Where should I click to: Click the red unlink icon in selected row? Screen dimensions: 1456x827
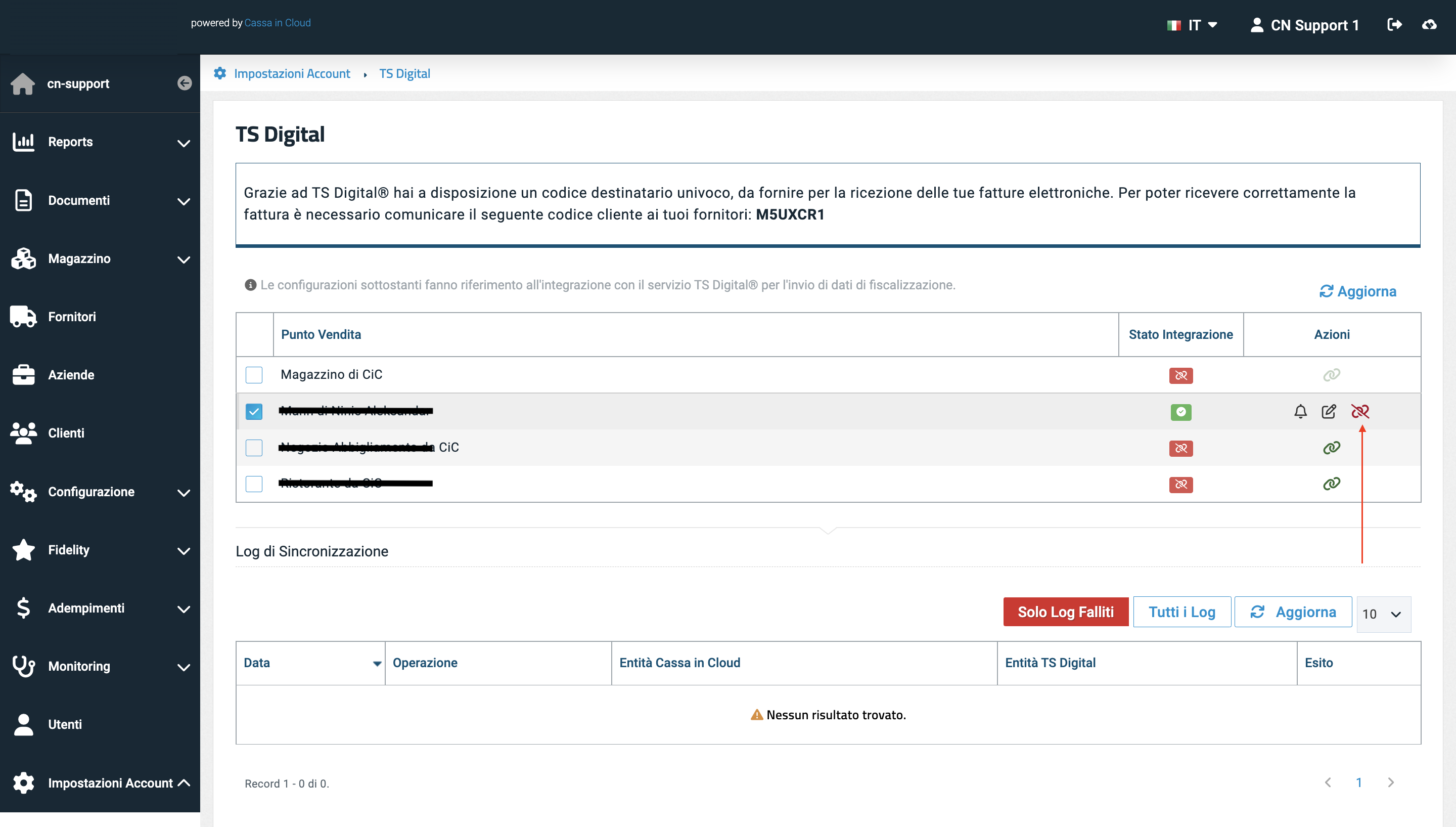pyautogui.click(x=1360, y=411)
